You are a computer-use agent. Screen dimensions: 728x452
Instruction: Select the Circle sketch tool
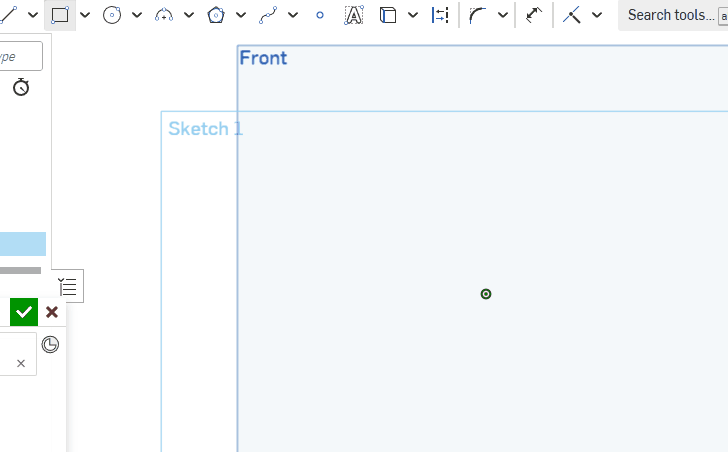coord(112,15)
